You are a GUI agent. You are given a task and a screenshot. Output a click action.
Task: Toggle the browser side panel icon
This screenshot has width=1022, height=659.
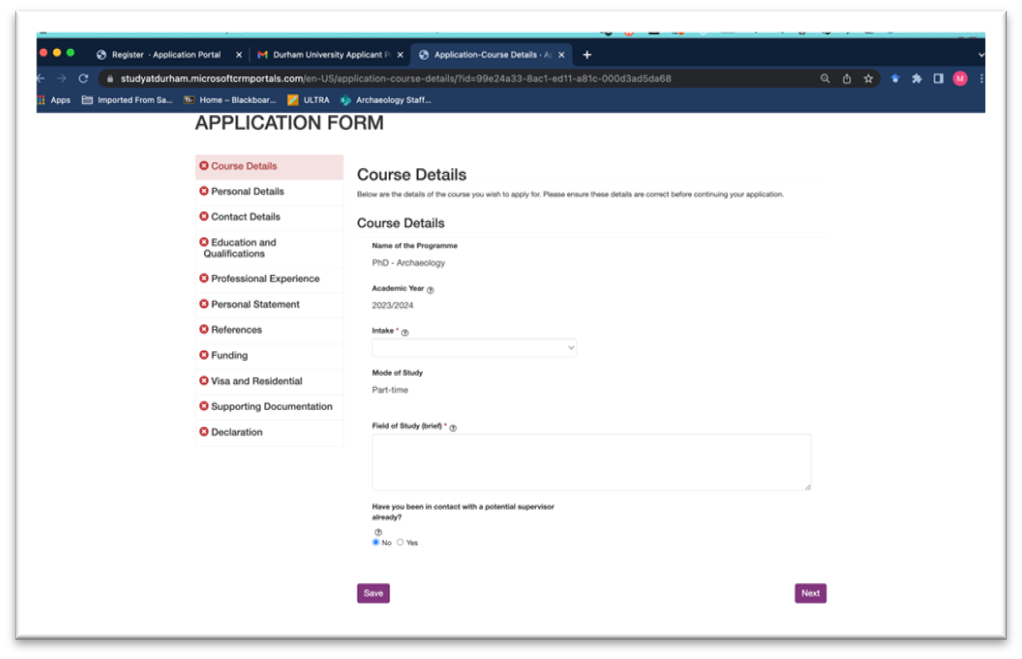tap(939, 78)
